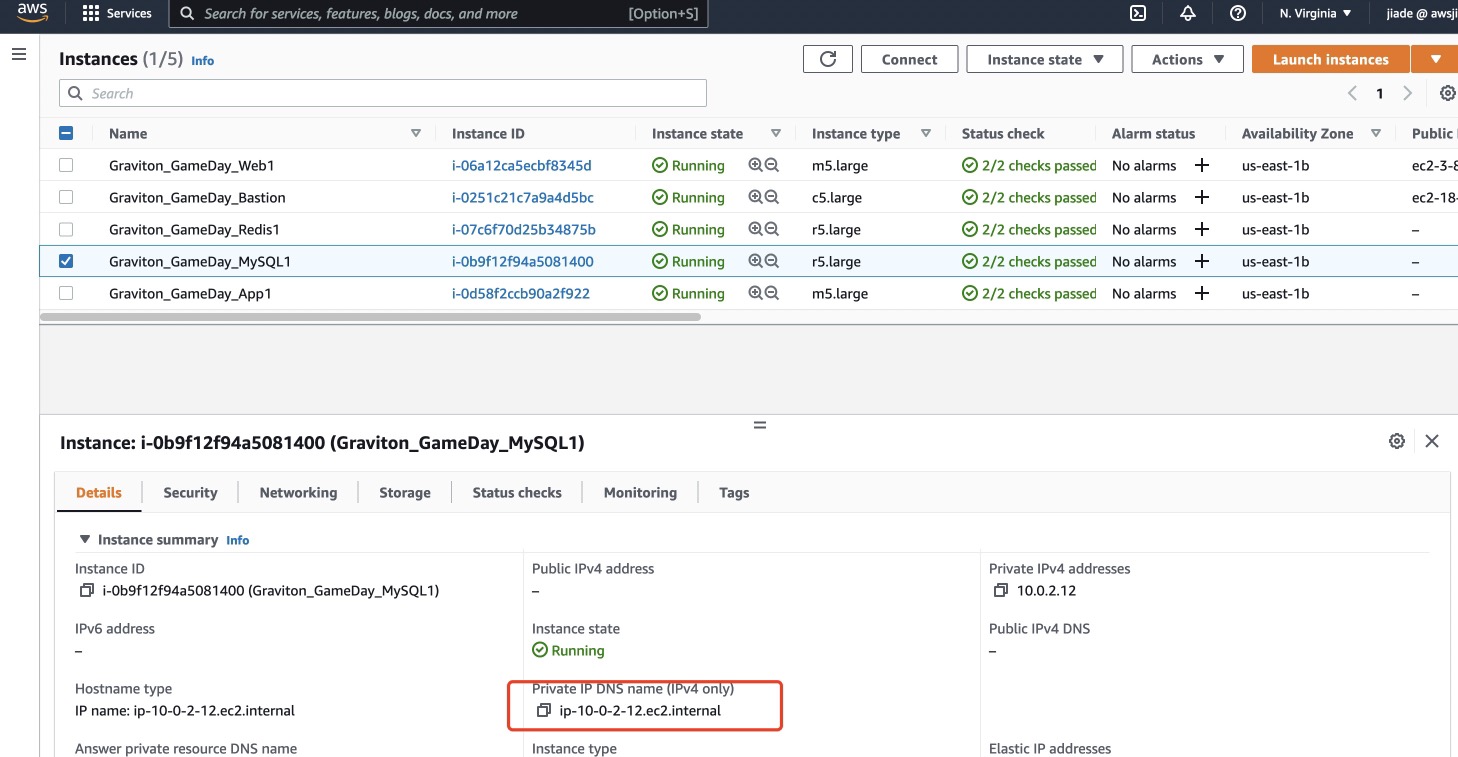
Task: Open the help question mark icon
Action: pos(1238,14)
